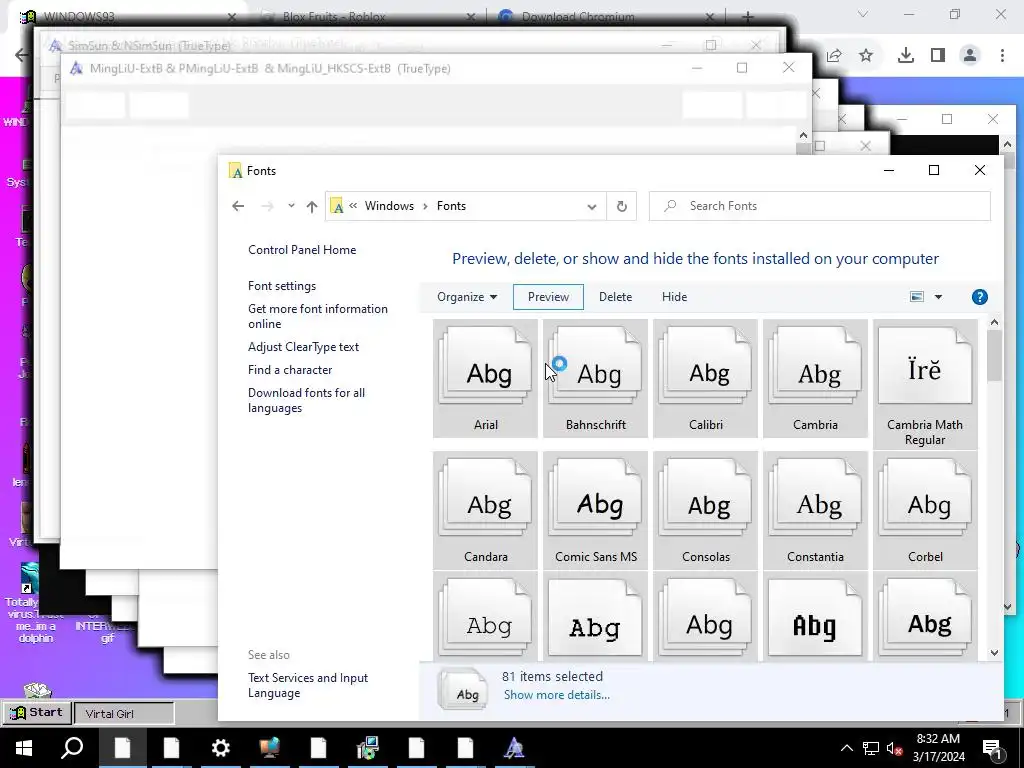Open Find a character link

pyautogui.click(x=290, y=370)
